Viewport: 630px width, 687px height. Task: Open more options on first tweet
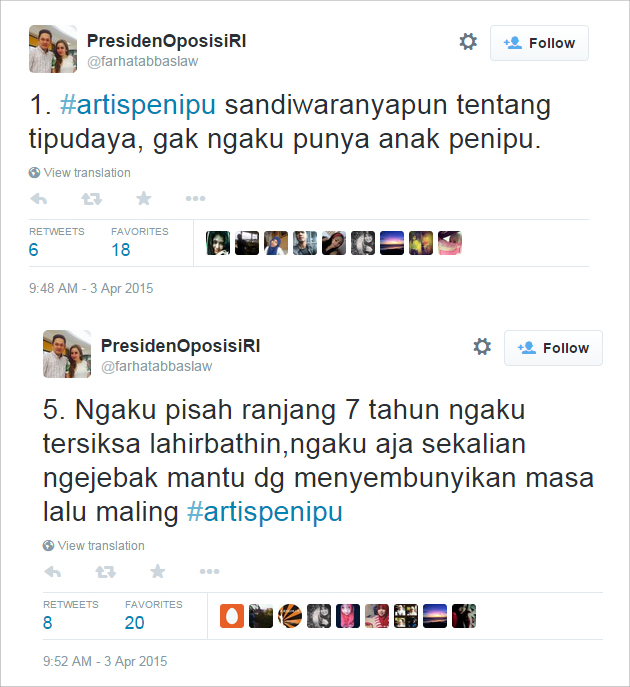pyautogui.click(x=195, y=198)
